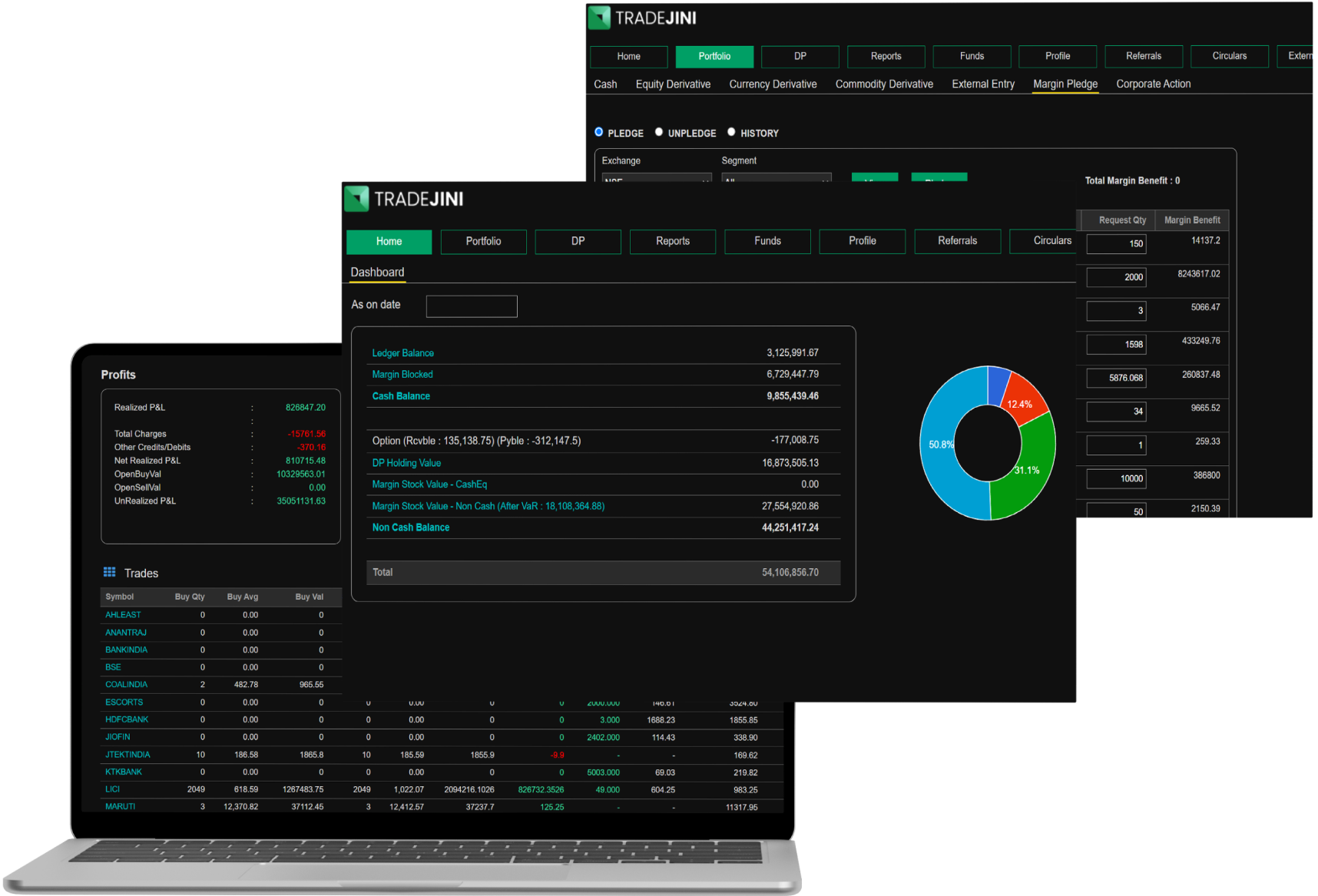Switch to the Margin Pledge sub-tab
The height and width of the screenshot is (896, 1318).
[1065, 84]
